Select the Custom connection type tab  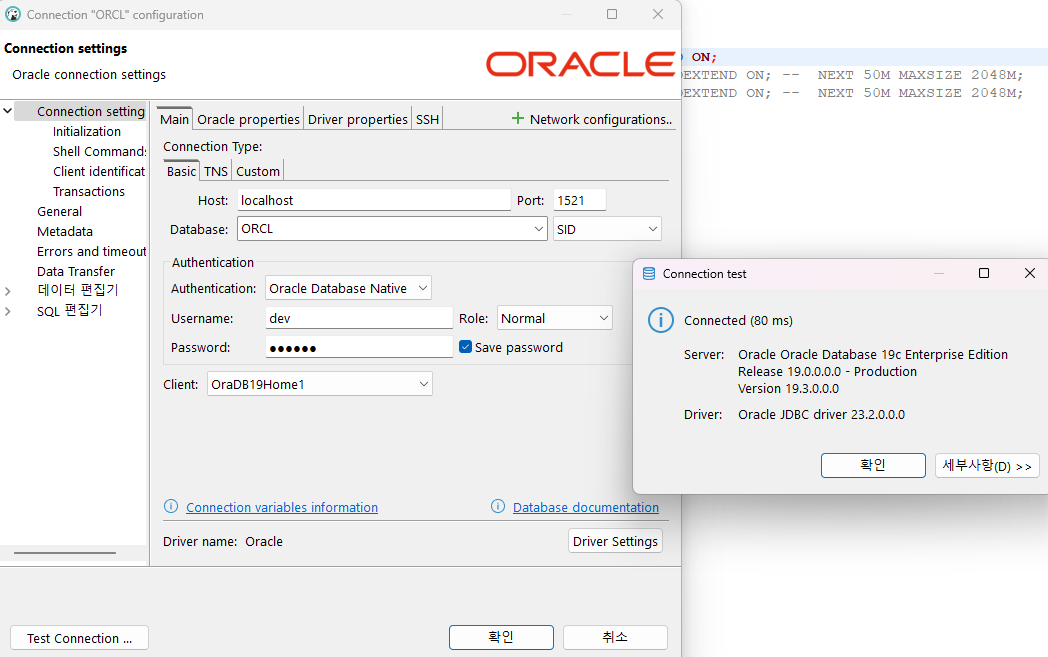click(x=258, y=171)
